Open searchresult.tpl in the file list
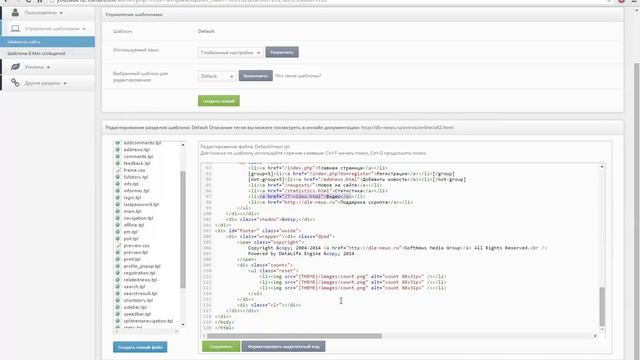Viewport: 640px width, 360px height. point(140,293)
